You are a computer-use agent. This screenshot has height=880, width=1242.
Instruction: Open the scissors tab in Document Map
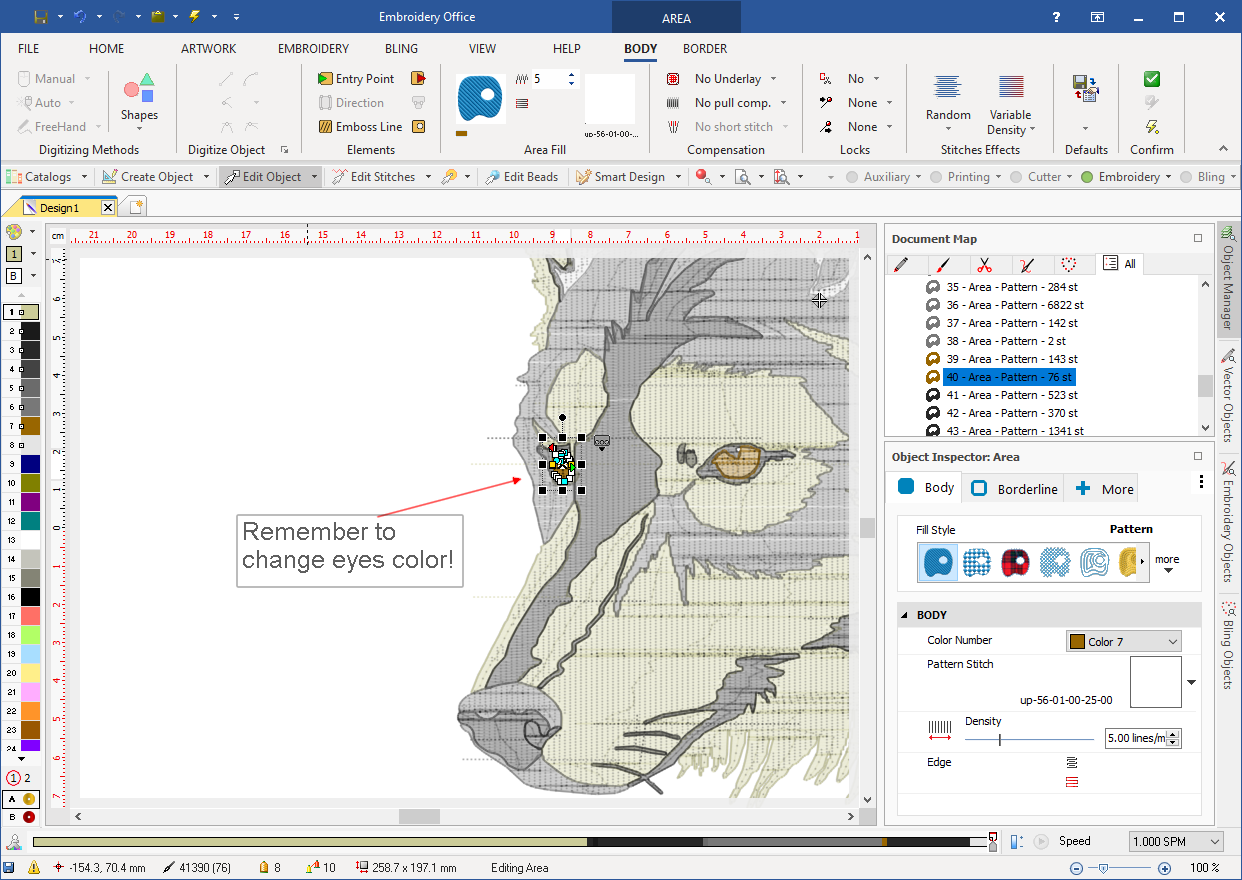pyautogui.click(x=984, y=264)
